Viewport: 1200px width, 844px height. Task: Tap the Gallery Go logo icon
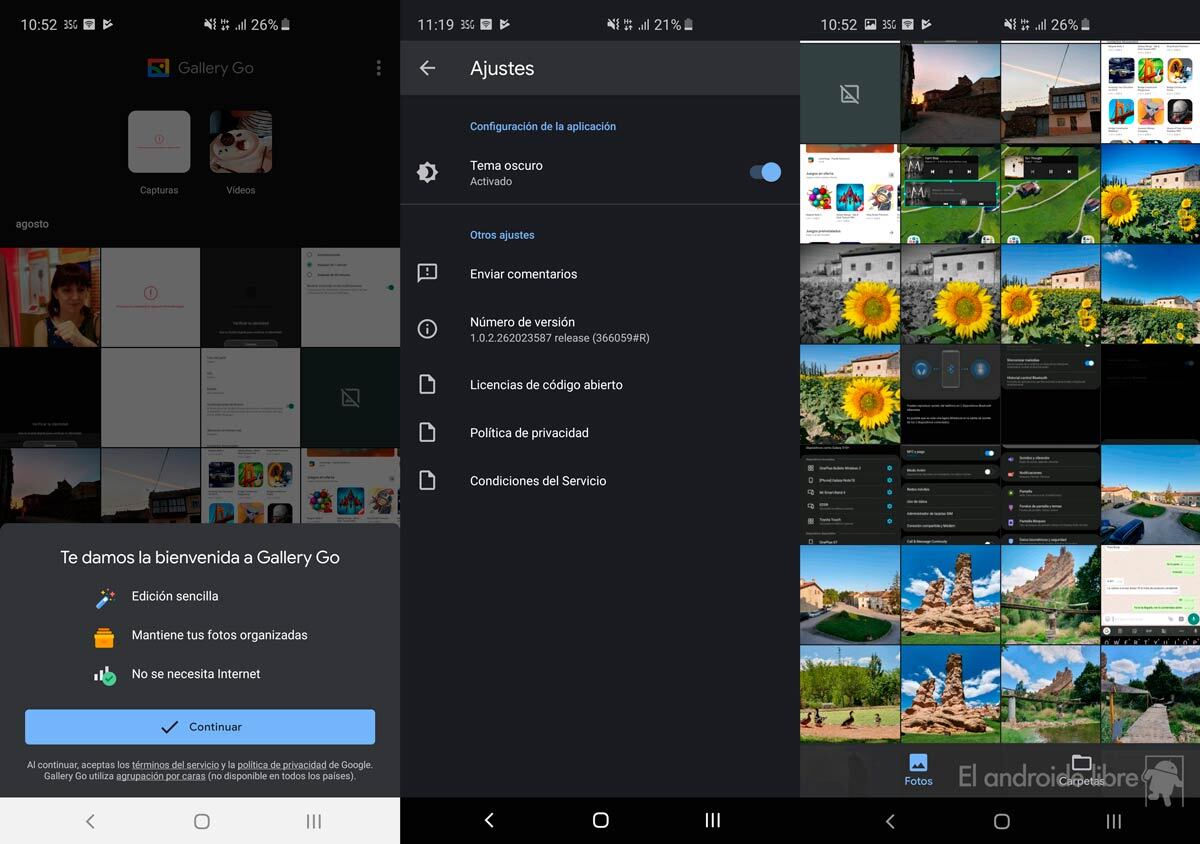pos(158,68)
